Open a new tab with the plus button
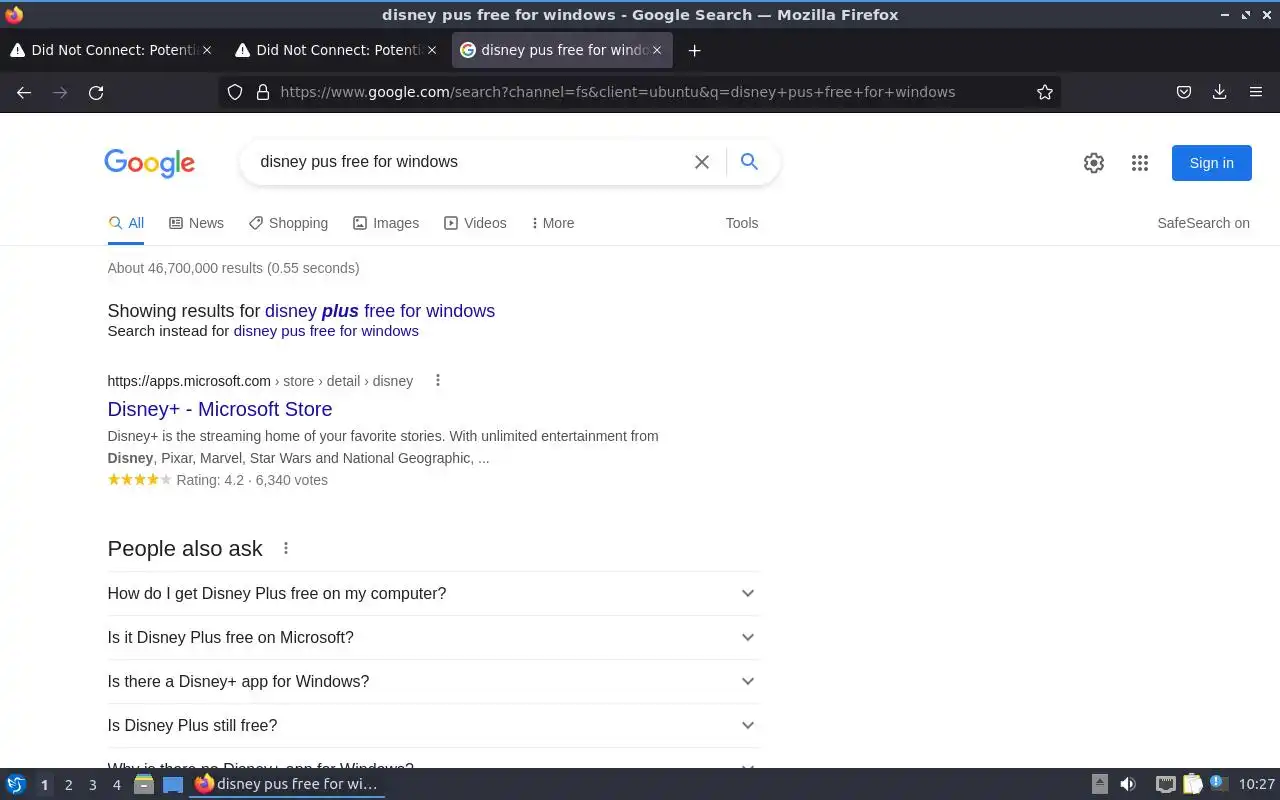The image size is (1280, 800). (x=694, y=50)
